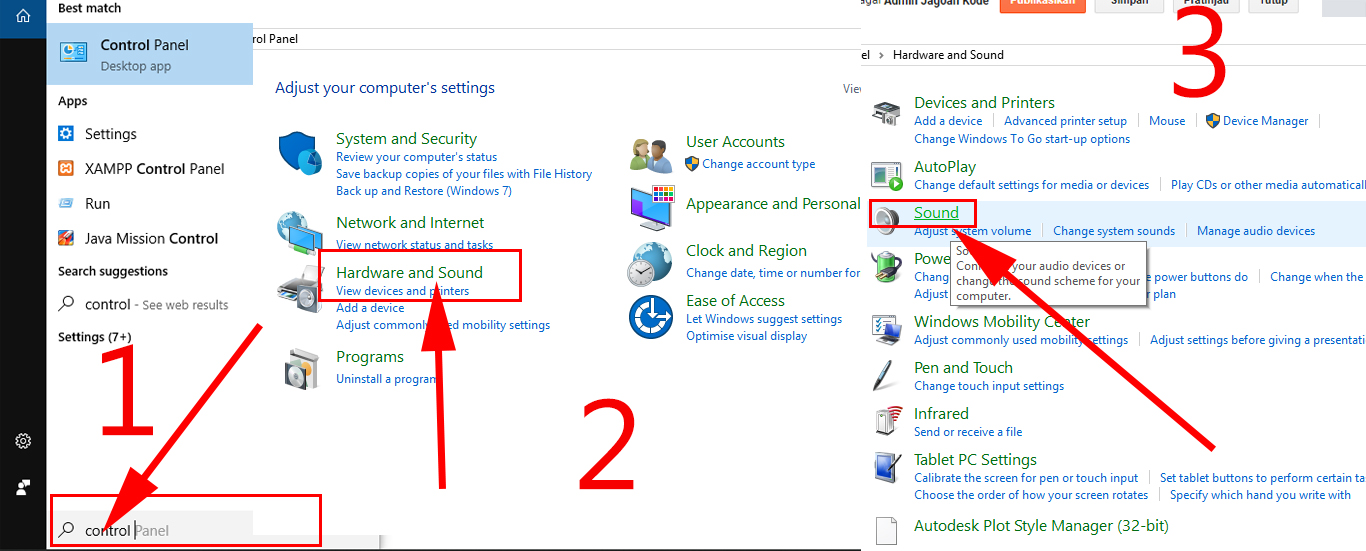The height and width of the screenshot is (551, 1366).
Task: Click 'Advanced printer setup'
Action: click(x=1065, y=121)
